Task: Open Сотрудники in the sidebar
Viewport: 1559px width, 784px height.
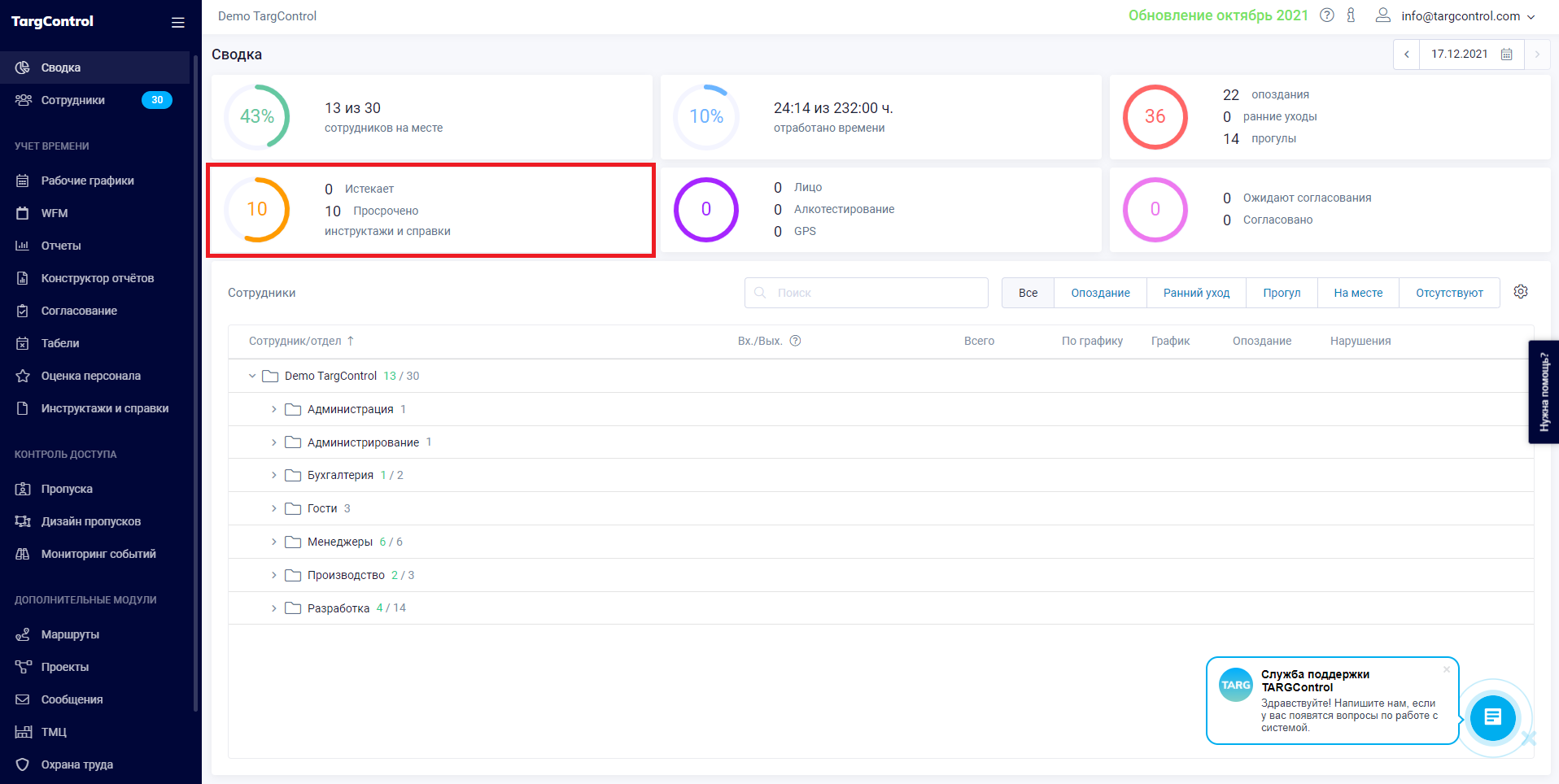Action: pyautogui.click(x=94, y=100)
